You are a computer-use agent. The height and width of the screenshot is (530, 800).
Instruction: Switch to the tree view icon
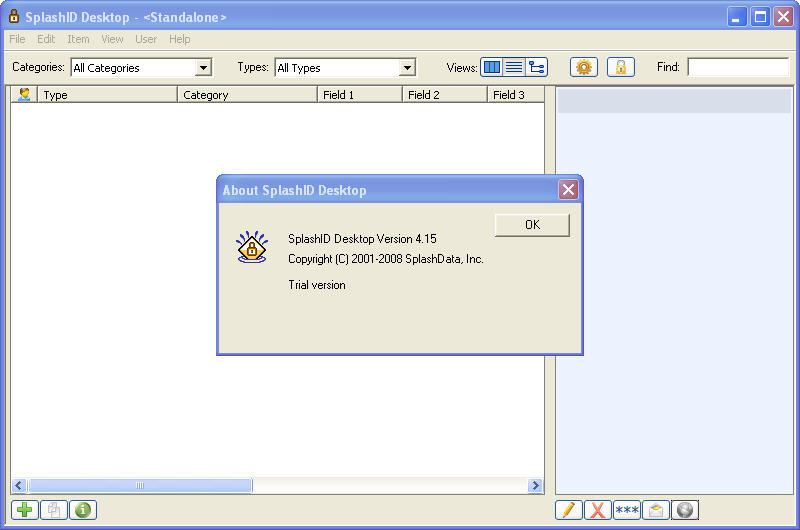click(536, 67)
